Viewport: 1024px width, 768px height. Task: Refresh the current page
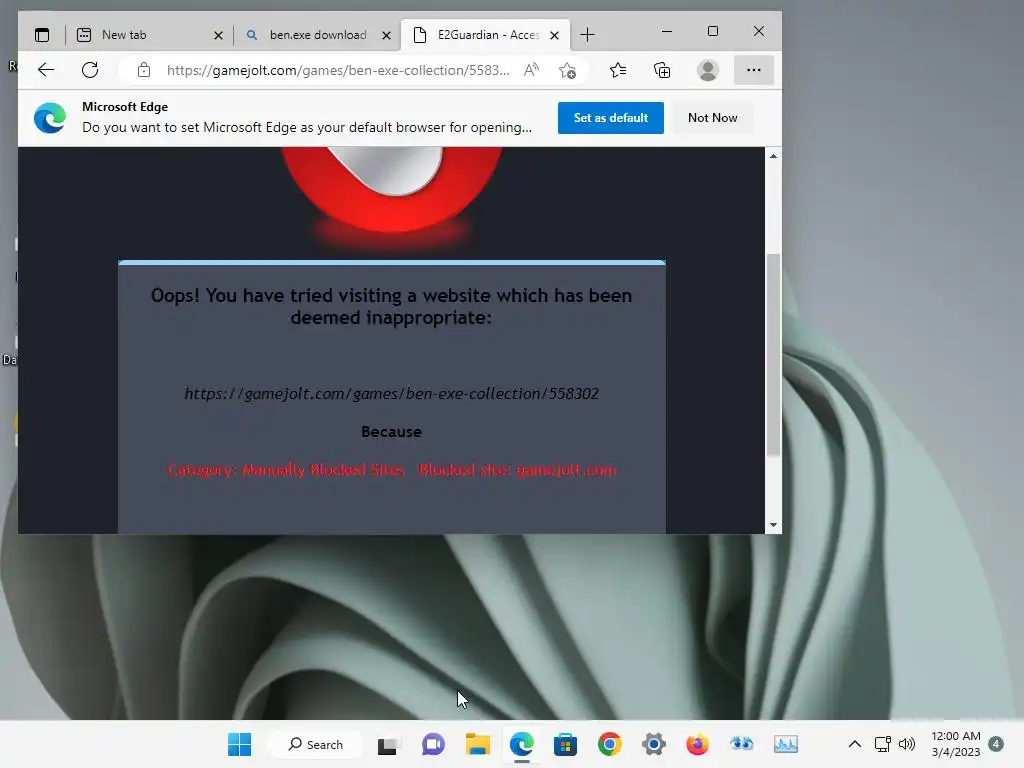pos(90,70)
